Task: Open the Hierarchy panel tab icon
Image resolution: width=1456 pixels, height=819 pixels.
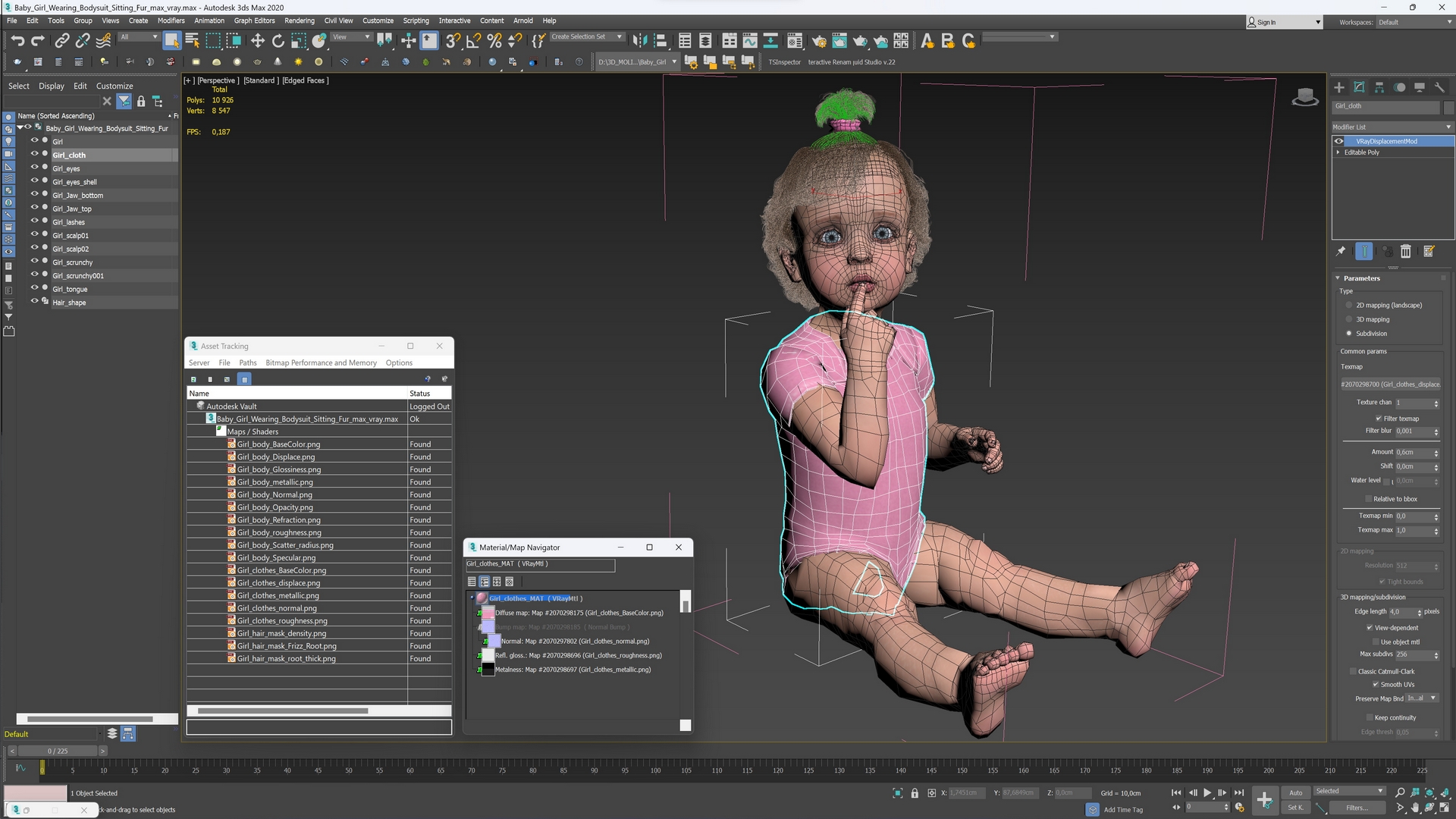Action: pyautogui.click(x=1379, y=87)
